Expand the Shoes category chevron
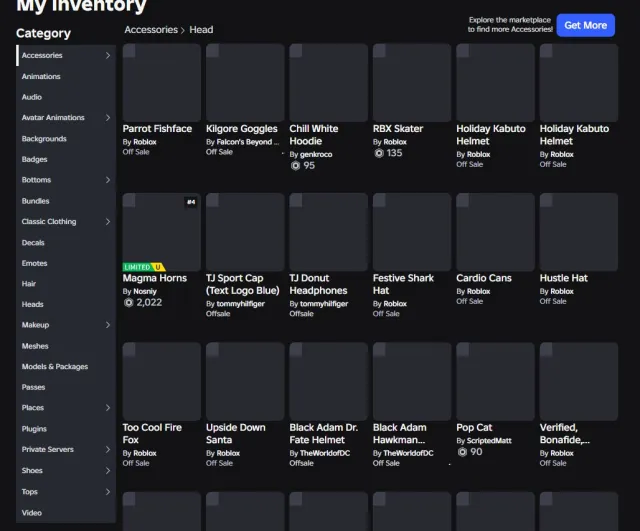 (108, 471)
